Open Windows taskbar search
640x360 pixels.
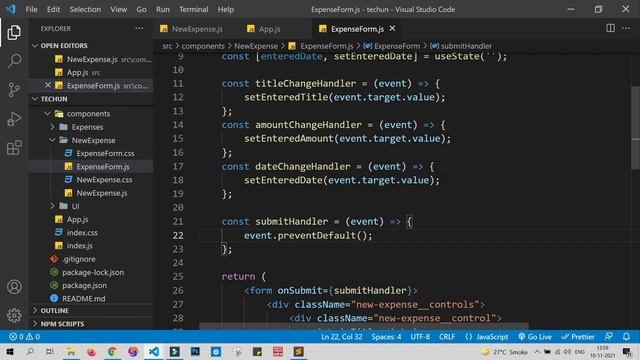(x=30, y=352)
